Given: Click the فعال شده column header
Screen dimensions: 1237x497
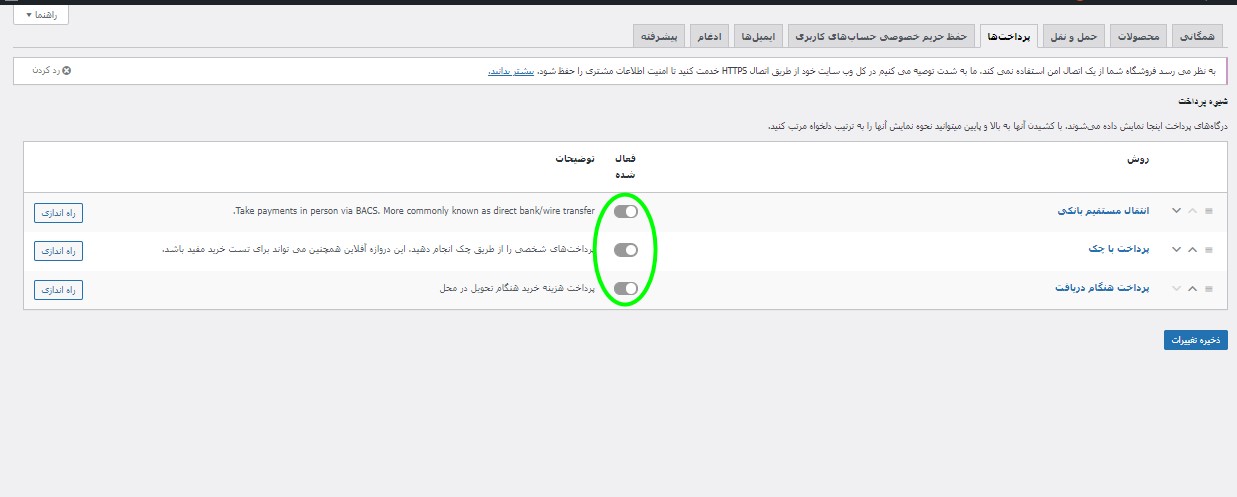Looking at the screenshot, I should [x=626, y=166].
